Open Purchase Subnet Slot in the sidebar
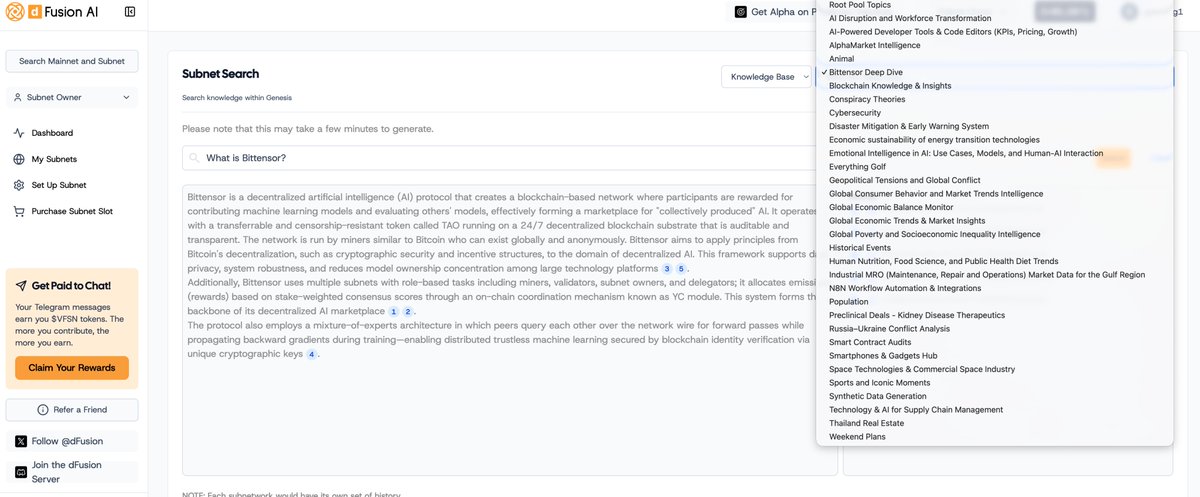This screenshot has width=1200, height=497. pyautogui.click(x=72, y=211)
